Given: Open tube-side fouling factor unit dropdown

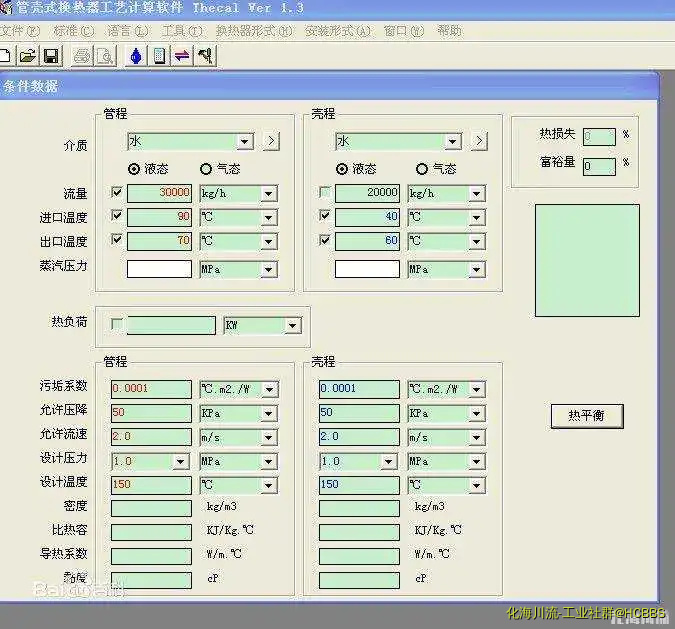Looking at the screenshot, I should pyautogui.click(x=269, y=390).
